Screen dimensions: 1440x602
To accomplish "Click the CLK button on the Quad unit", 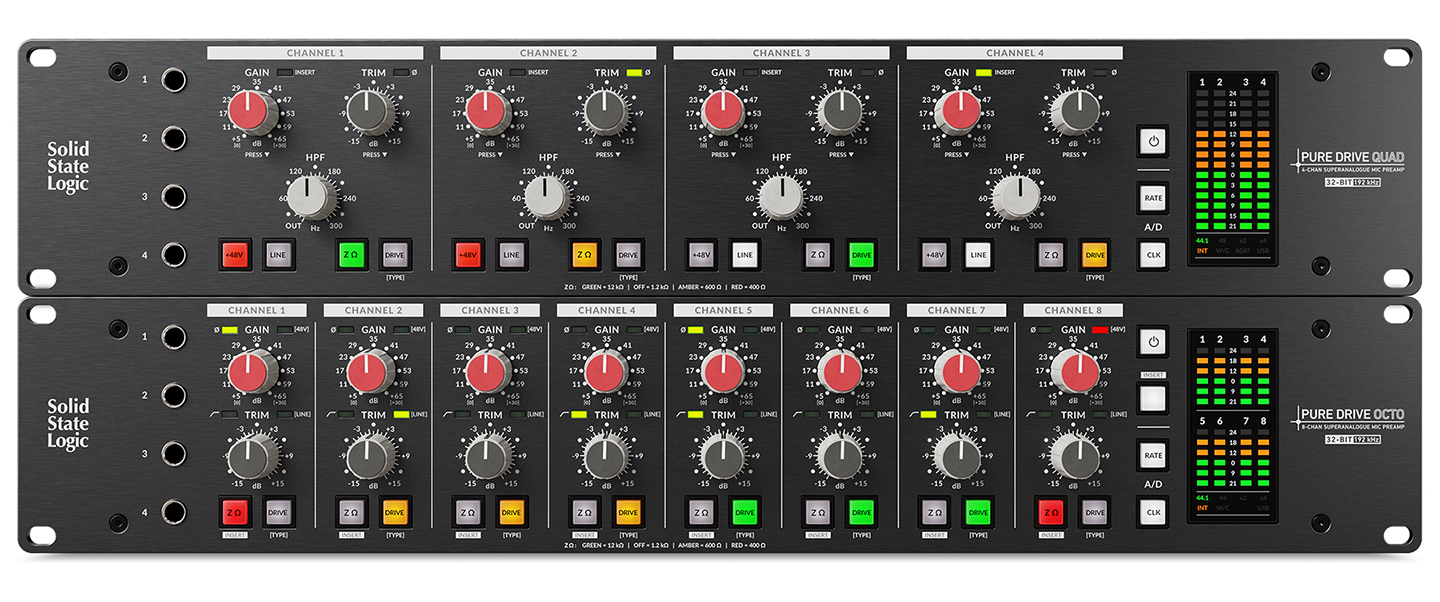I will (1153, 255).
